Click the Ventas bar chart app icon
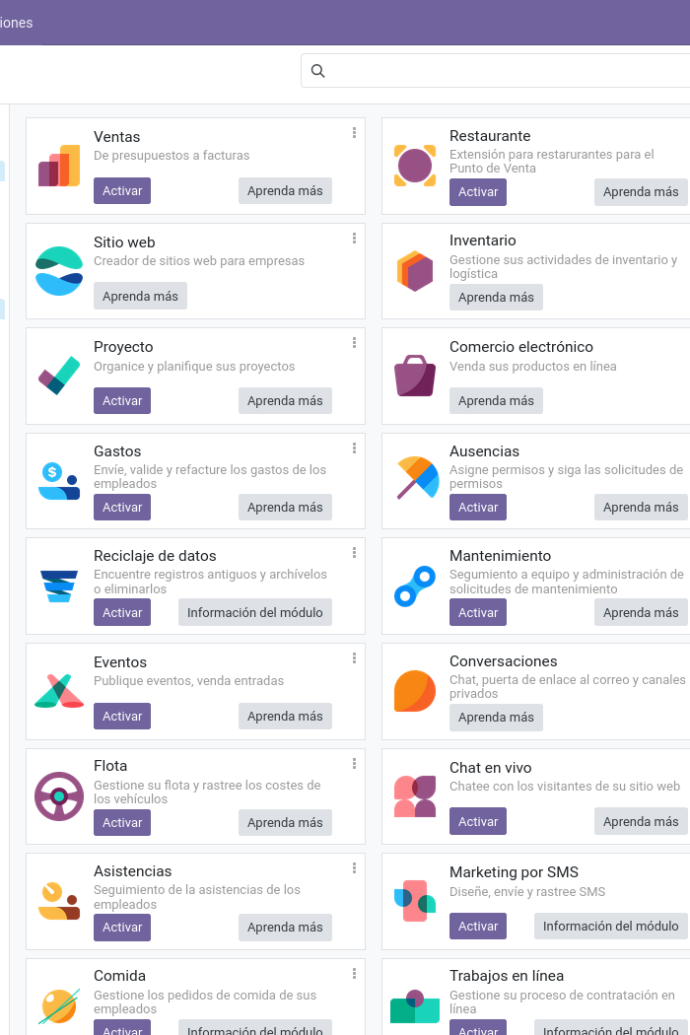Image resolution: width=690 pixels, height=1035 pixels. [59, 166]
